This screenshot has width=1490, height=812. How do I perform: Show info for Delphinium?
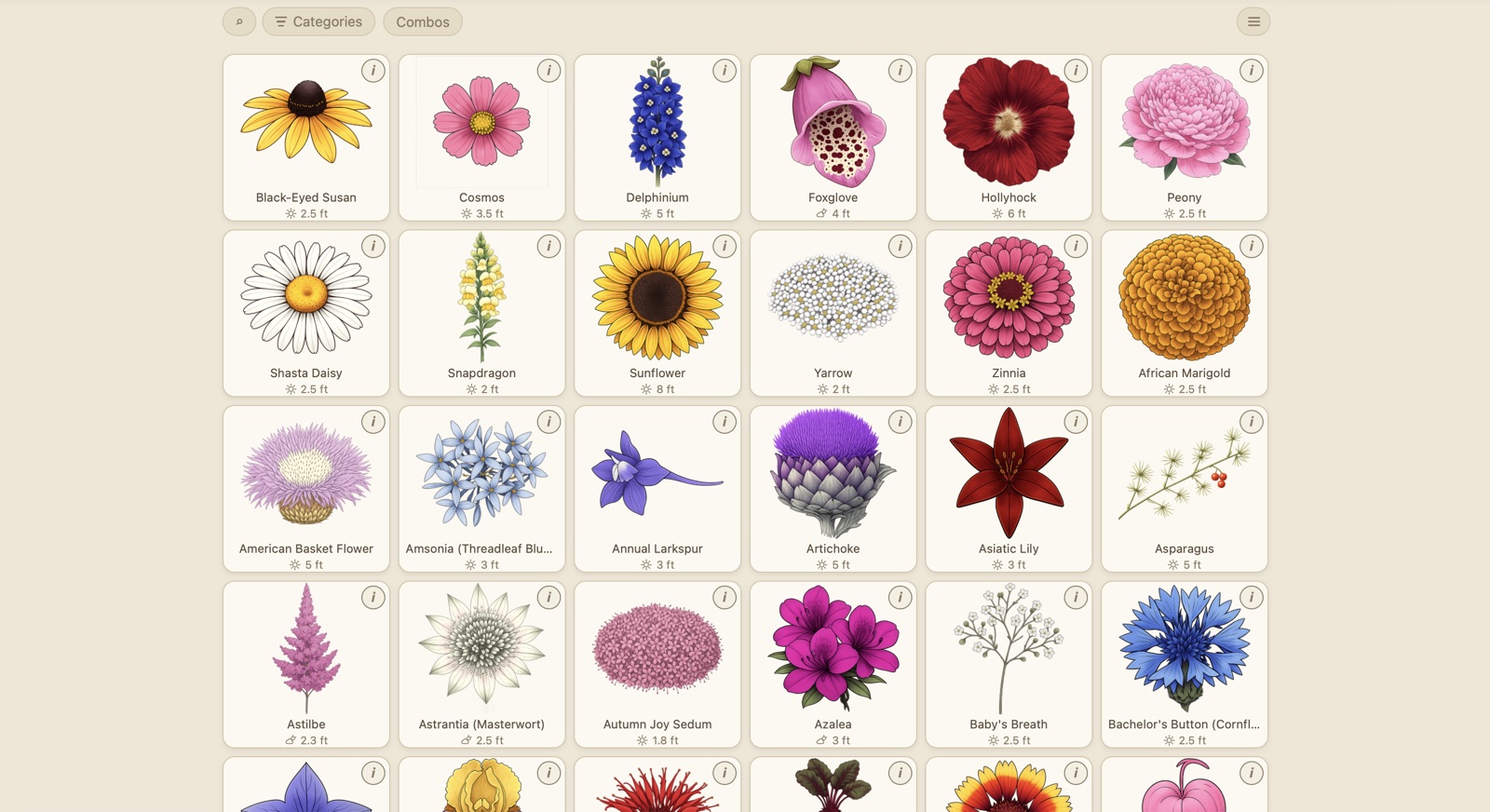point(725,71)
